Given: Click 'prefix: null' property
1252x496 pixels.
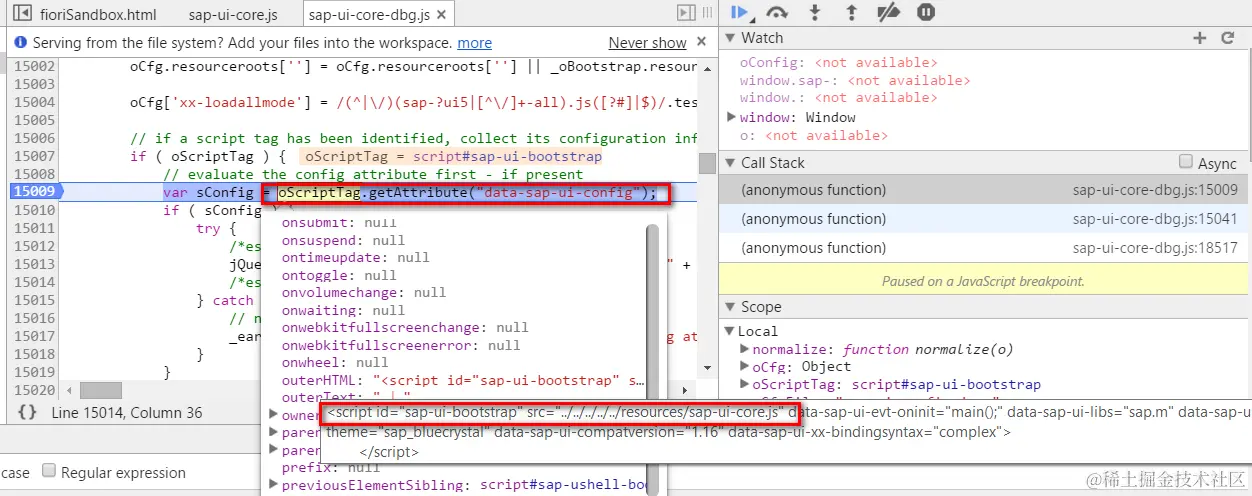Looking at the screenshot, I should click(331, 467).
